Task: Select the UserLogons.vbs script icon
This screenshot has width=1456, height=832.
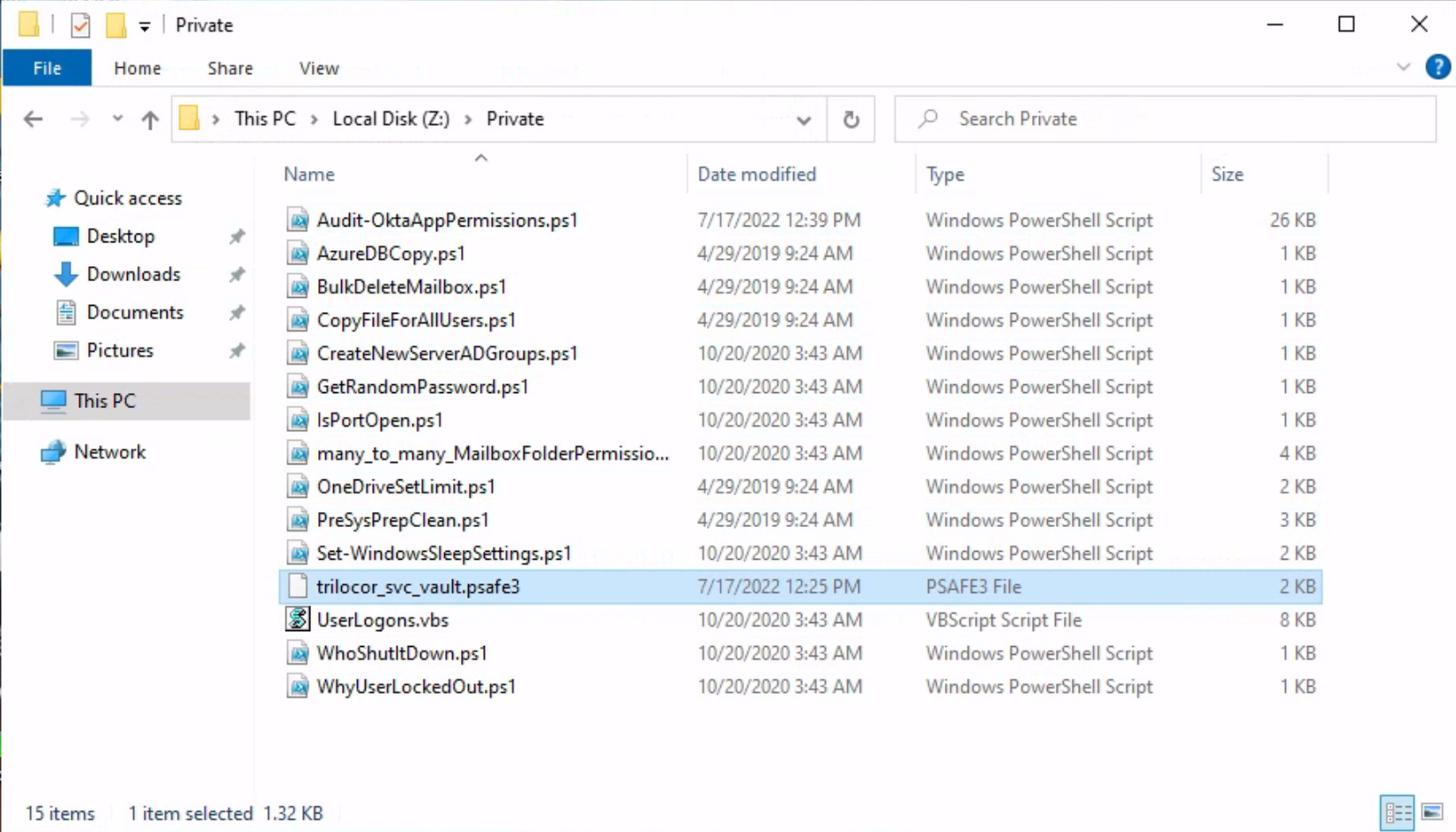Action: (298, 620)
